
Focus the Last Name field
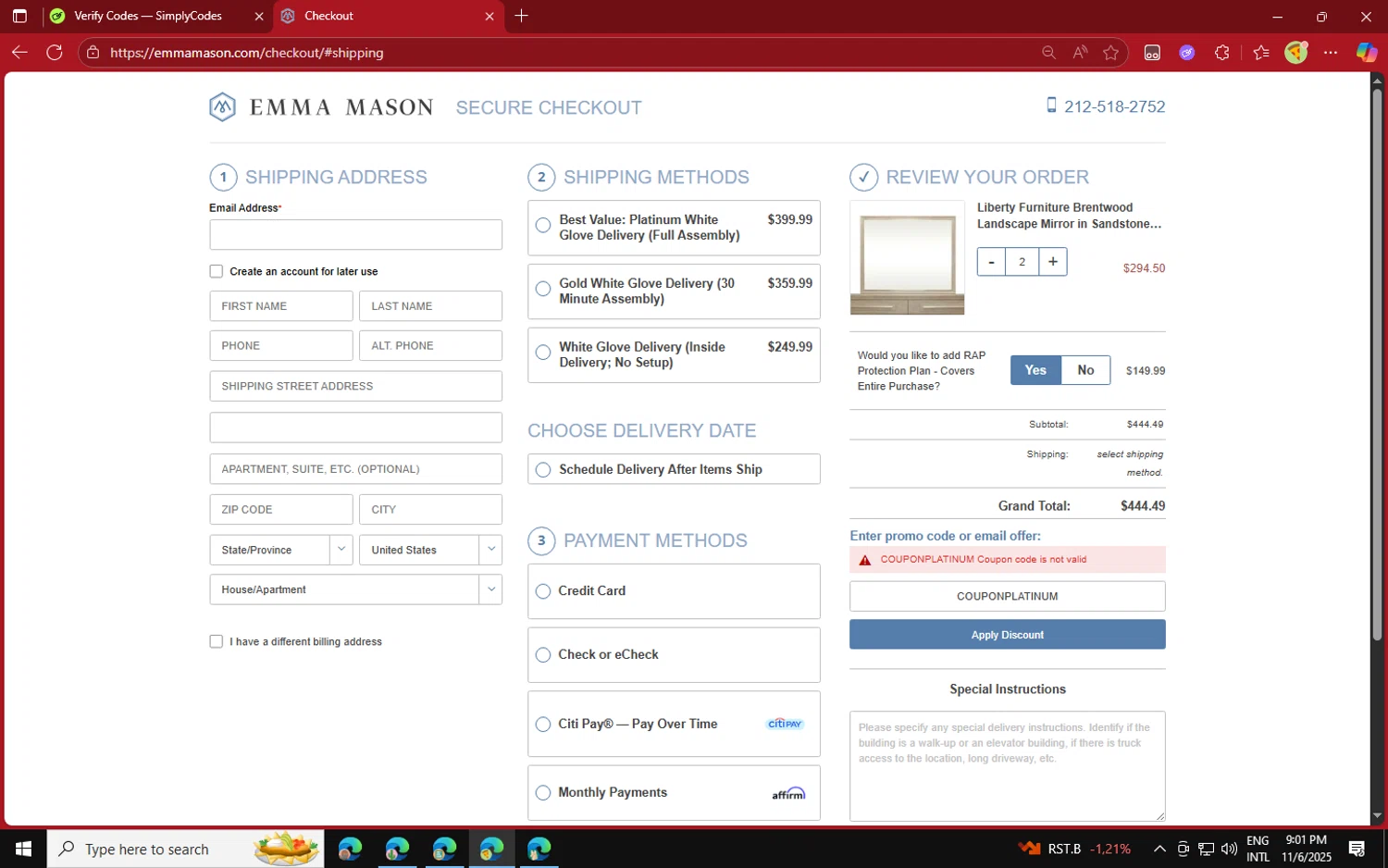(x=430, y=306)
